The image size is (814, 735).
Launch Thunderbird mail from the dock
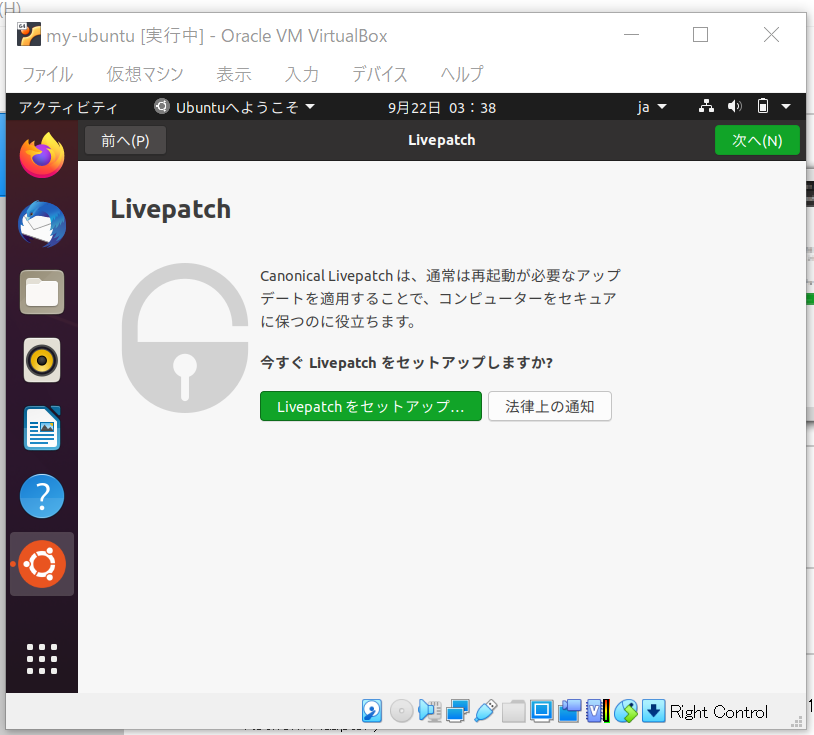point(42,224)
